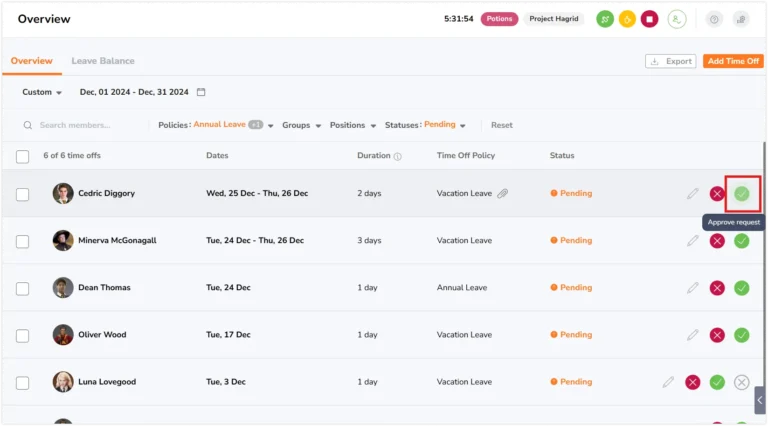Screen dimensions: 768x426
Task: Open the Statuses Pending filter dropdown
Action: coord(425,125)
